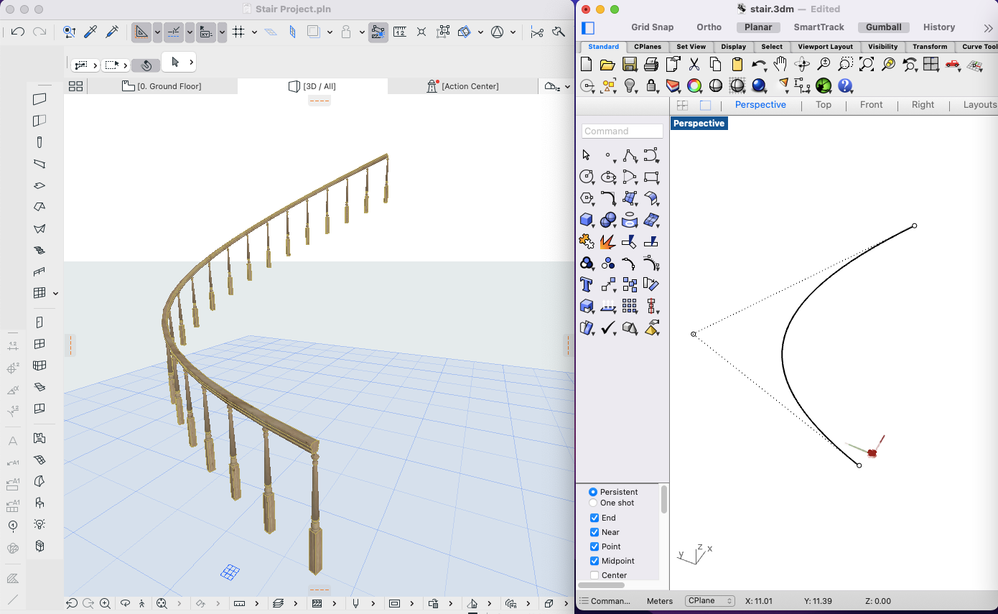Viewport: 998px width, 614px height.
Task: Open the CPlane dropdown in status bar
Action: point(710,601)
